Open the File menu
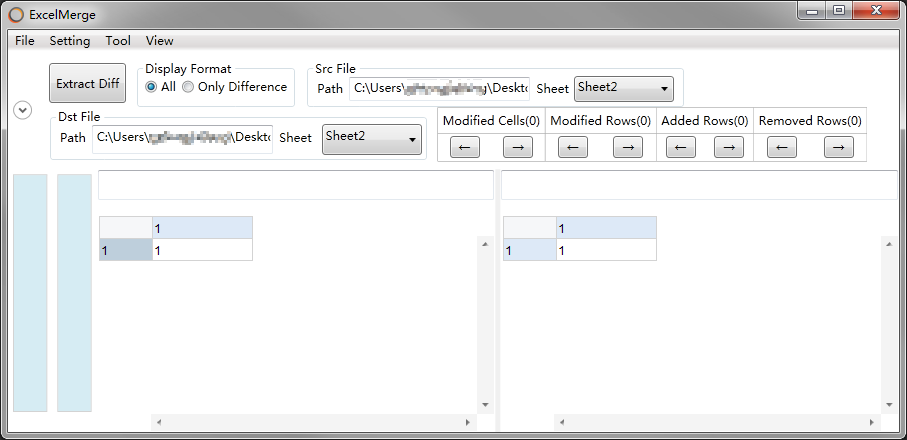Screen dimensions: 907x440 25,40
